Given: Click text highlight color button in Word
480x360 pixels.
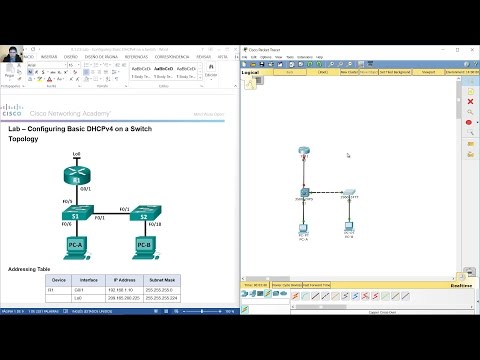Looking at the screenshot, I should point(39,79).
